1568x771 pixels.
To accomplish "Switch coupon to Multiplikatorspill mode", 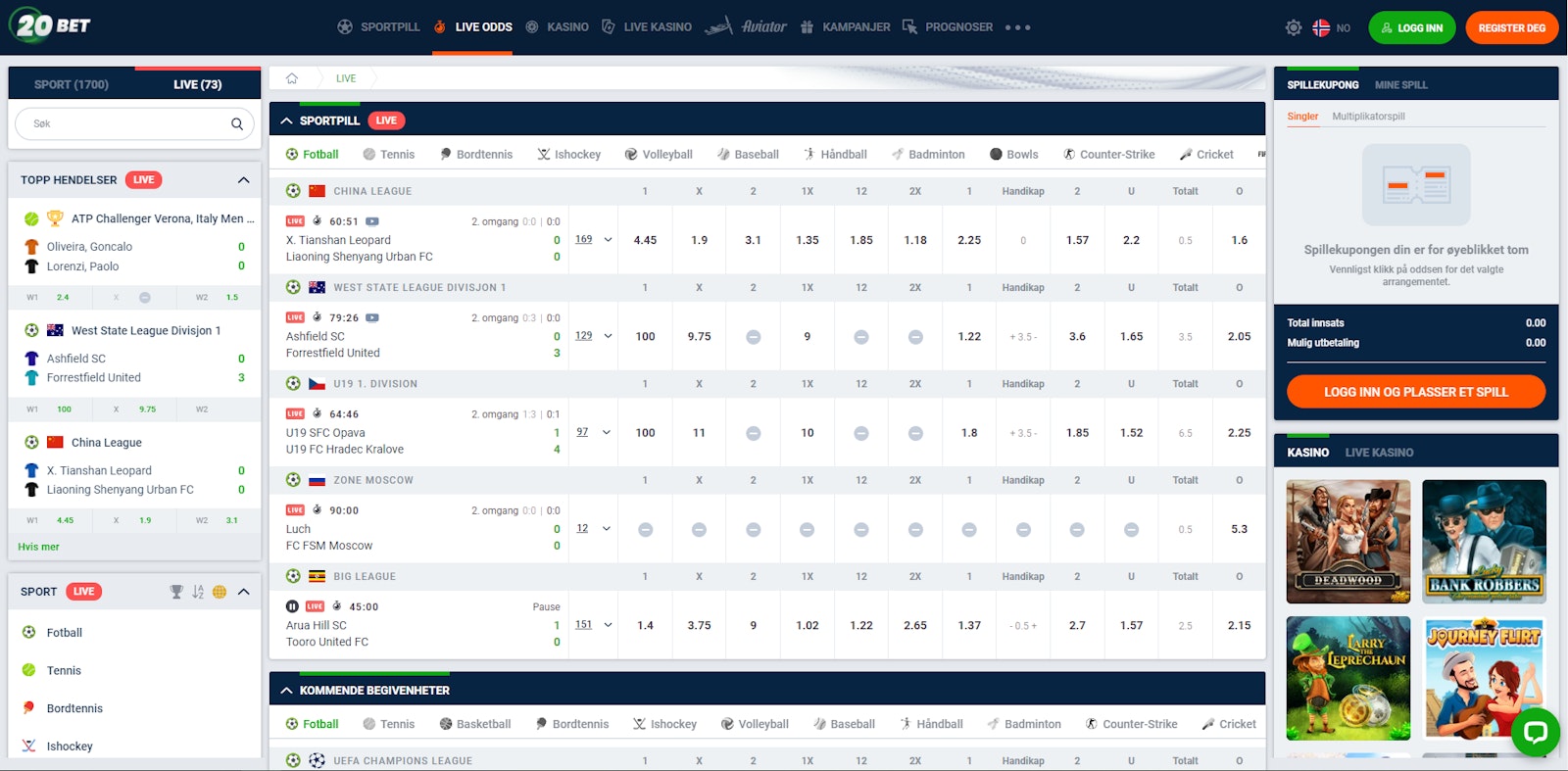I will click(1368, 117).
